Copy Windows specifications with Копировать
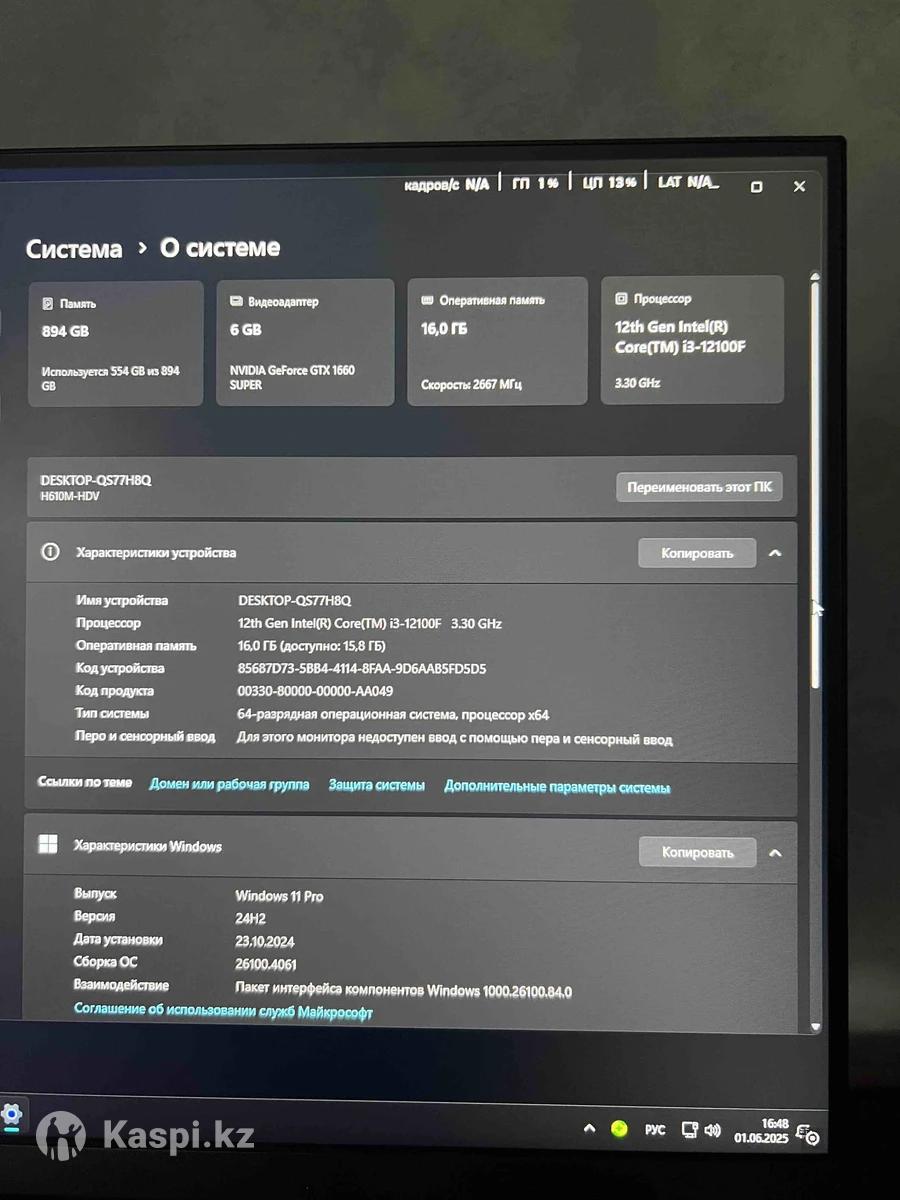This screenshot has width=900, height=1200. coord(697,853)
